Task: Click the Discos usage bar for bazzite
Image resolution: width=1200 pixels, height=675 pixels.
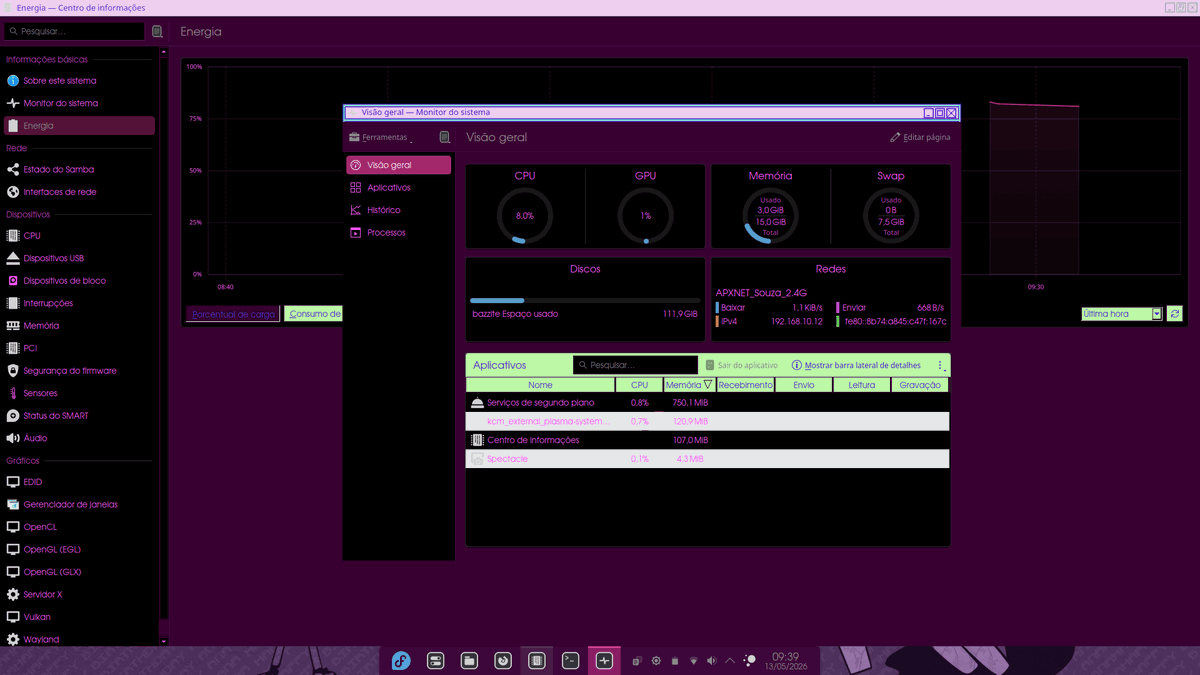Action: point(585,300)
